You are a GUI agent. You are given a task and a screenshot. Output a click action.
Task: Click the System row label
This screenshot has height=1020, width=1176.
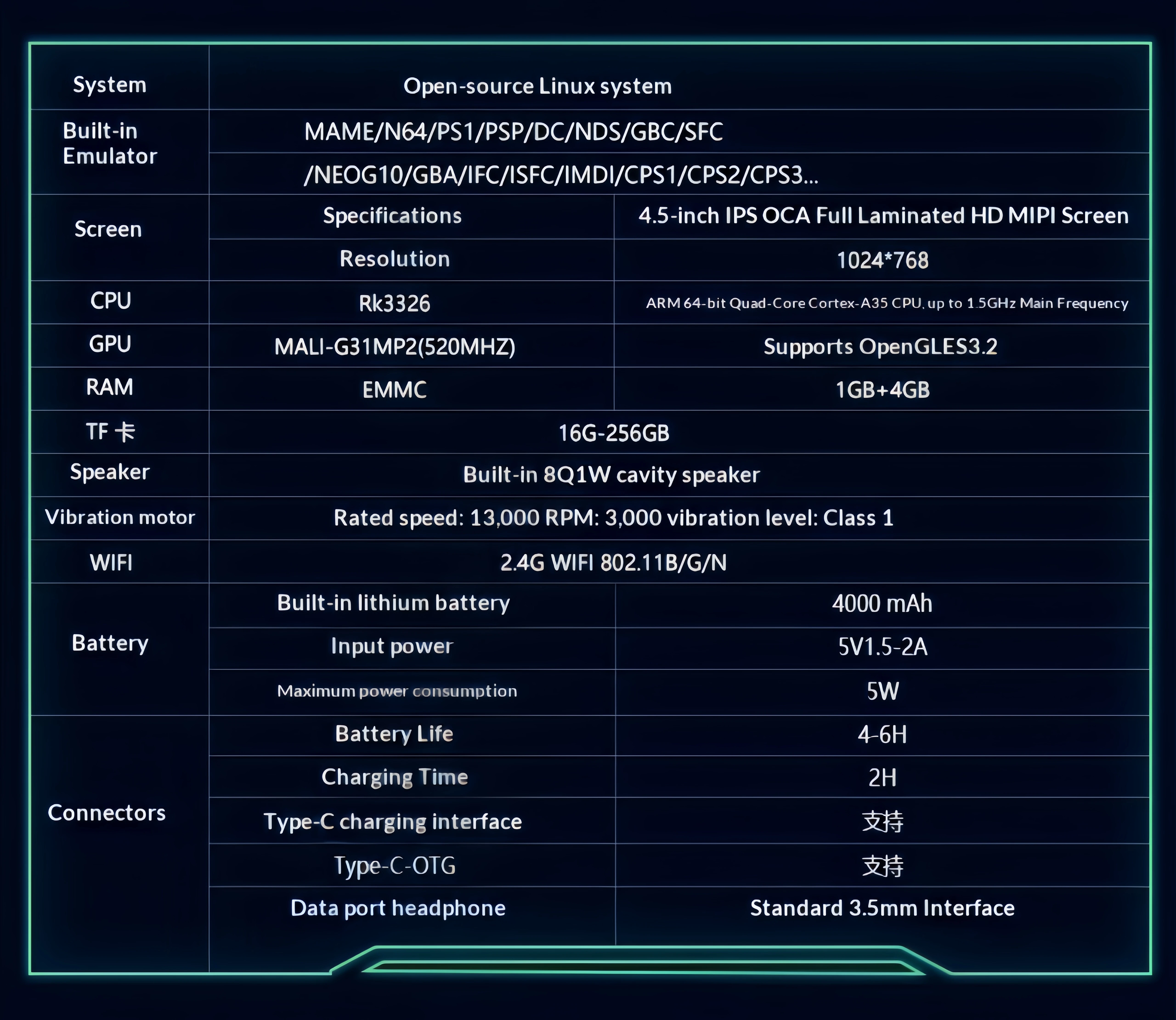pyautogui.click(x=110, y=85)
